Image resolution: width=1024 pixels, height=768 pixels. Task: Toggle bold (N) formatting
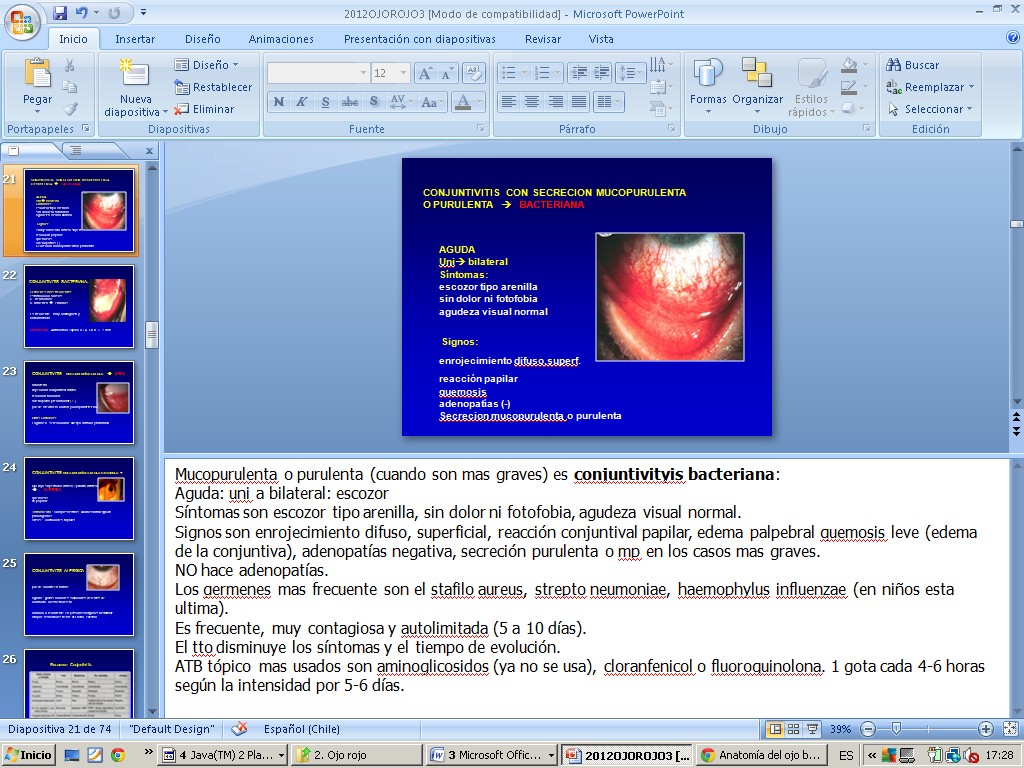278,102
